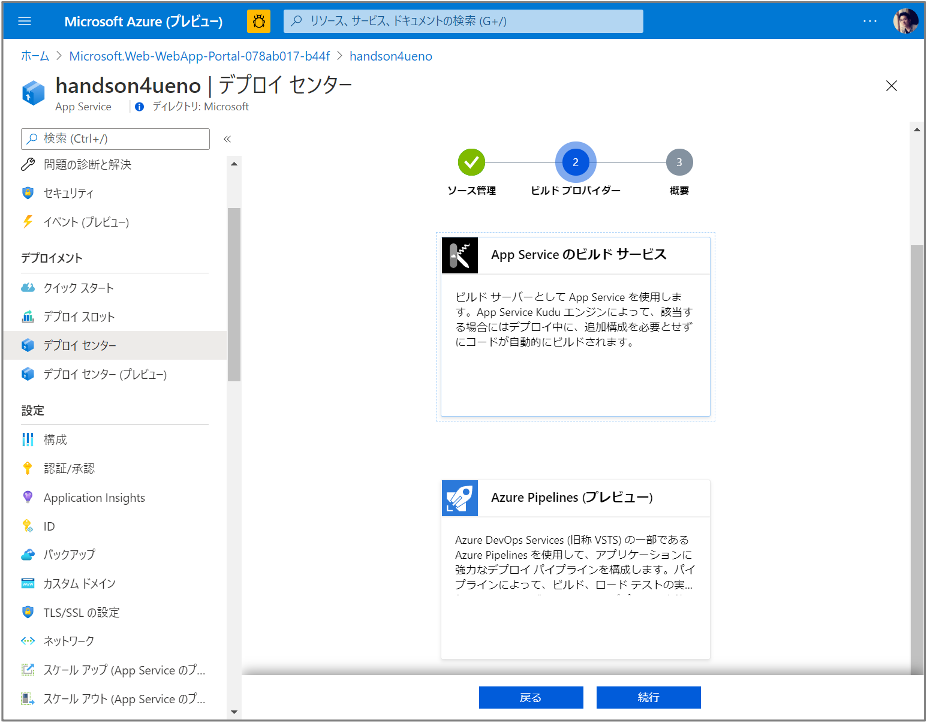Click the wrench icon for 問題の診断と解決
The height and width of the screenshot is (722, 927).
(x=28, y=164)
